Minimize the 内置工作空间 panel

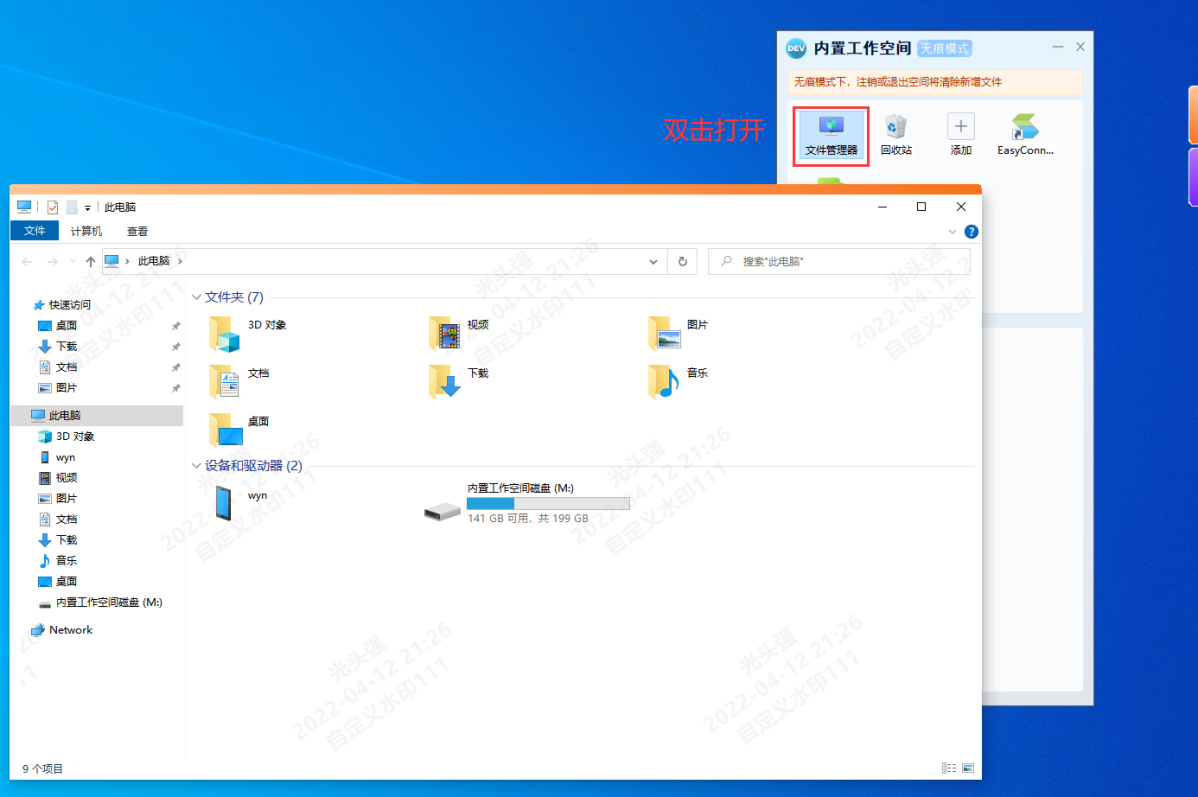click(1057, 47)
